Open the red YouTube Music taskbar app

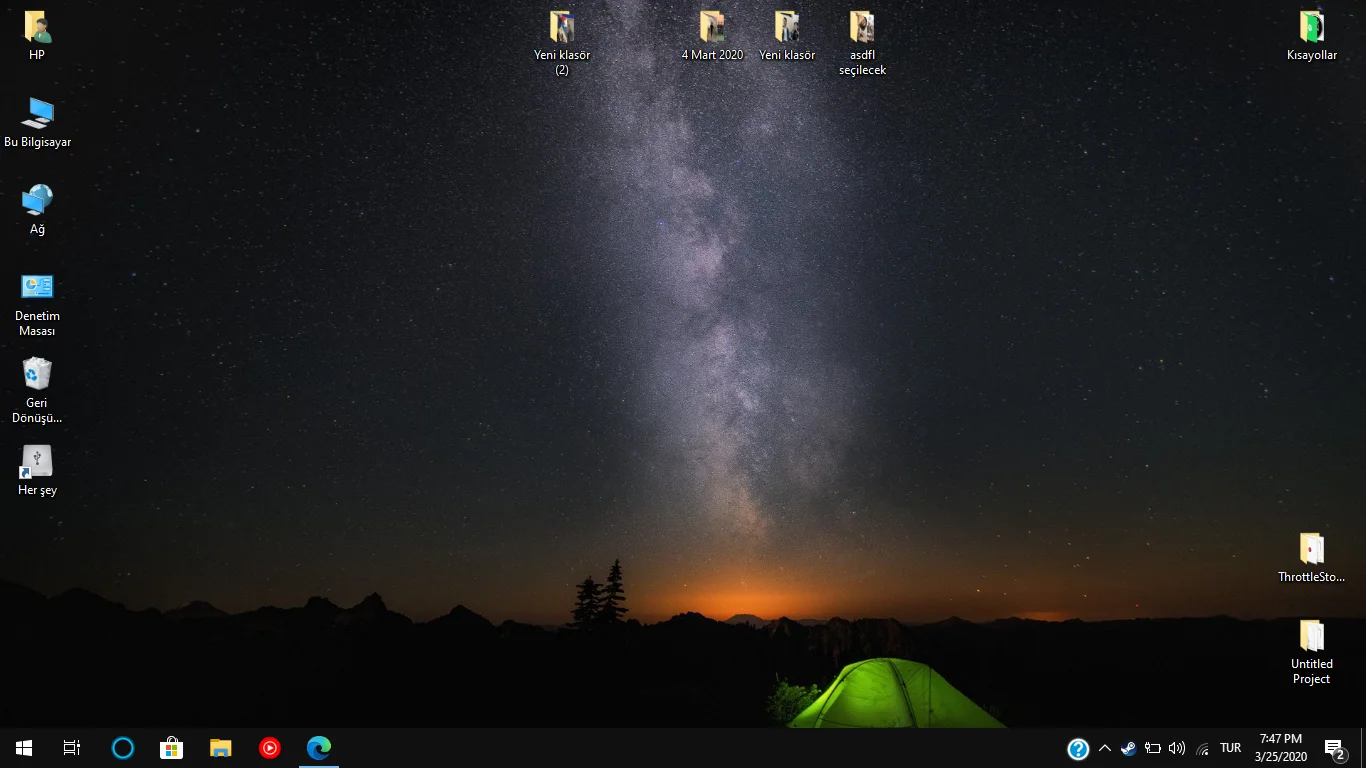(x=269, y=748)
